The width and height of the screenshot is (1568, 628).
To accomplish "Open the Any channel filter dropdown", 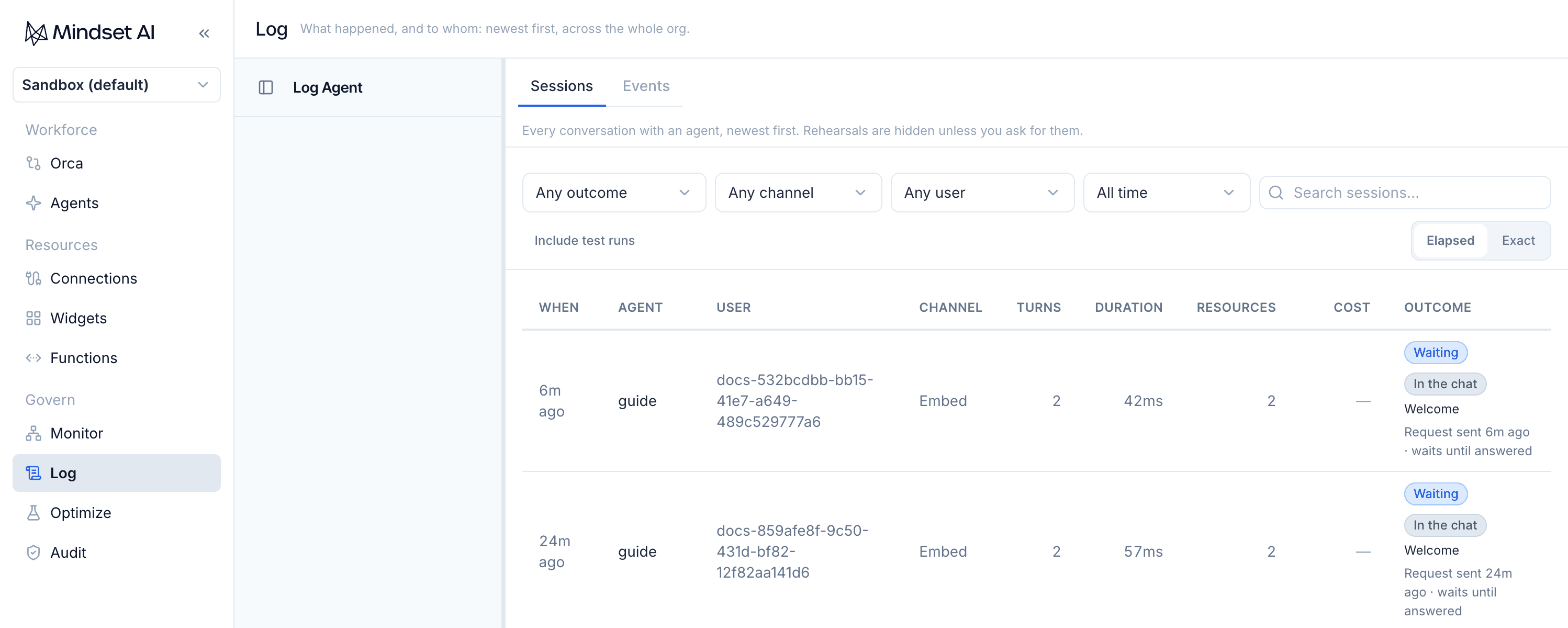I will [798, 193].
